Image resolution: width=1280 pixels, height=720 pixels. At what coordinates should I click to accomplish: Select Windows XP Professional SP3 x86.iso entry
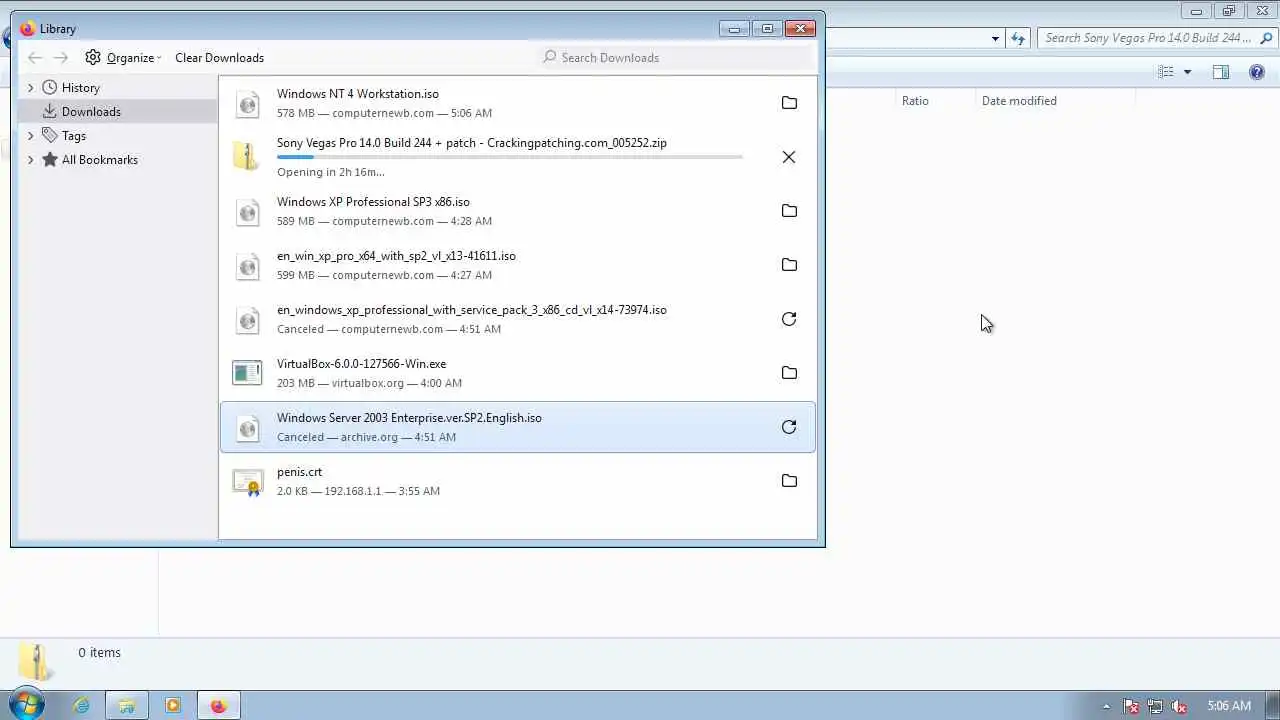point(518,211)
